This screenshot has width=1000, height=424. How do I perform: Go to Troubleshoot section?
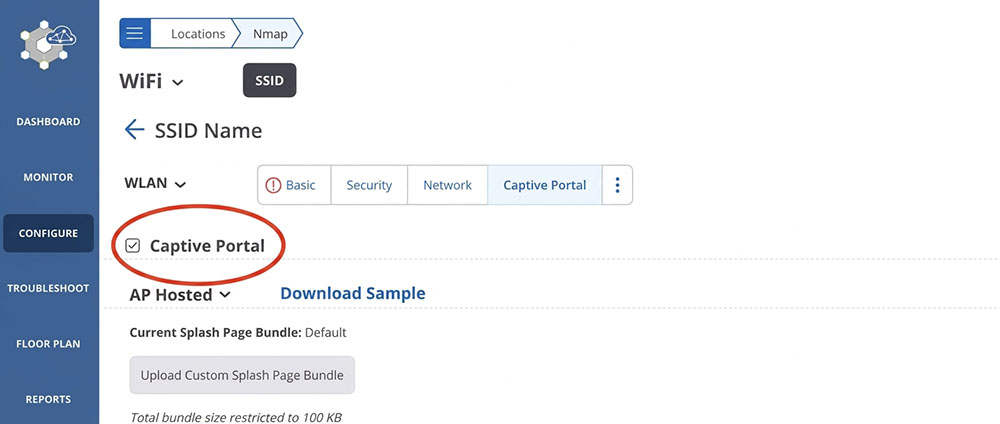(48, 288)
